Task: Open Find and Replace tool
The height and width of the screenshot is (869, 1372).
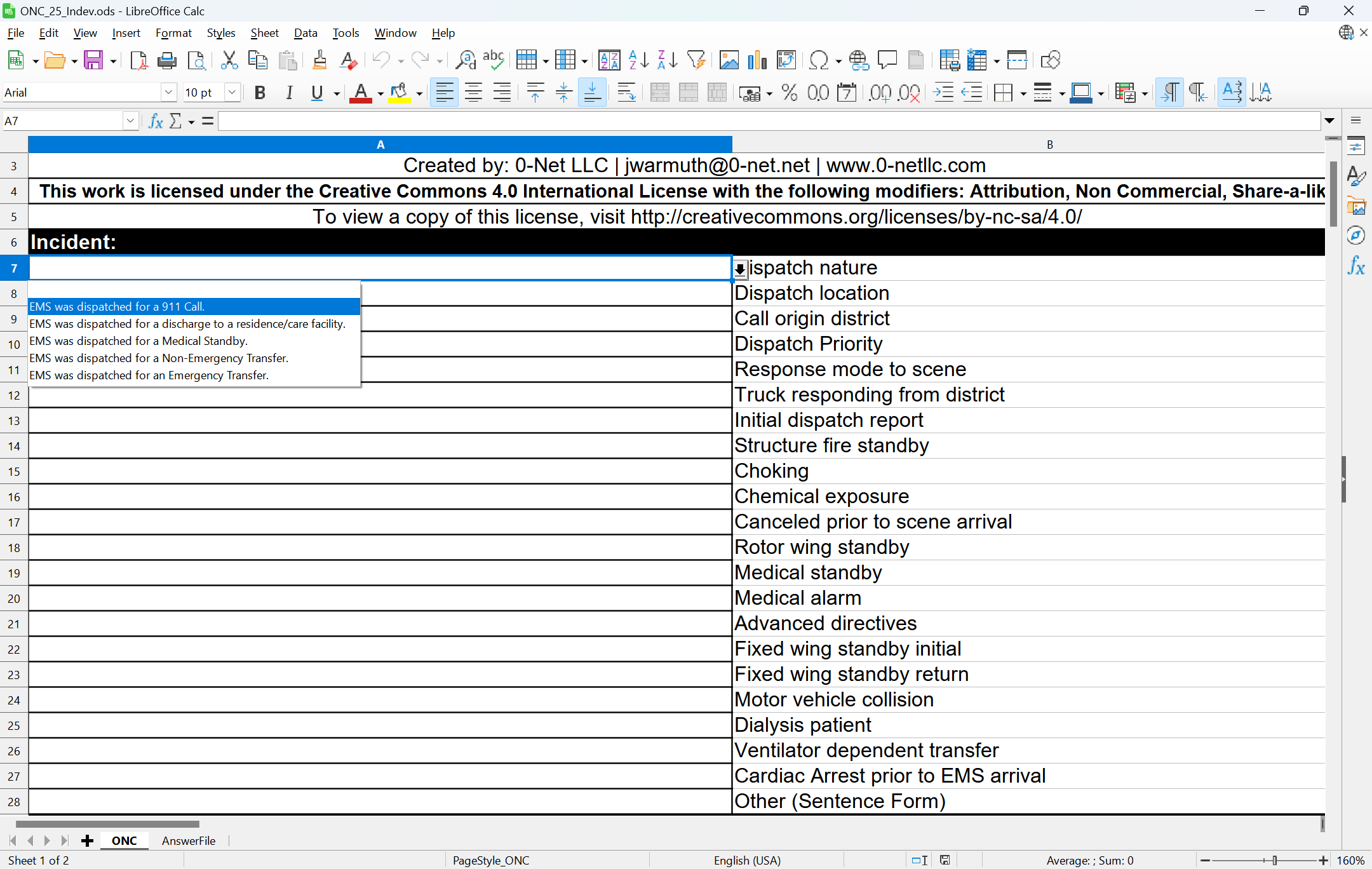Action: (x=466, y=60)
